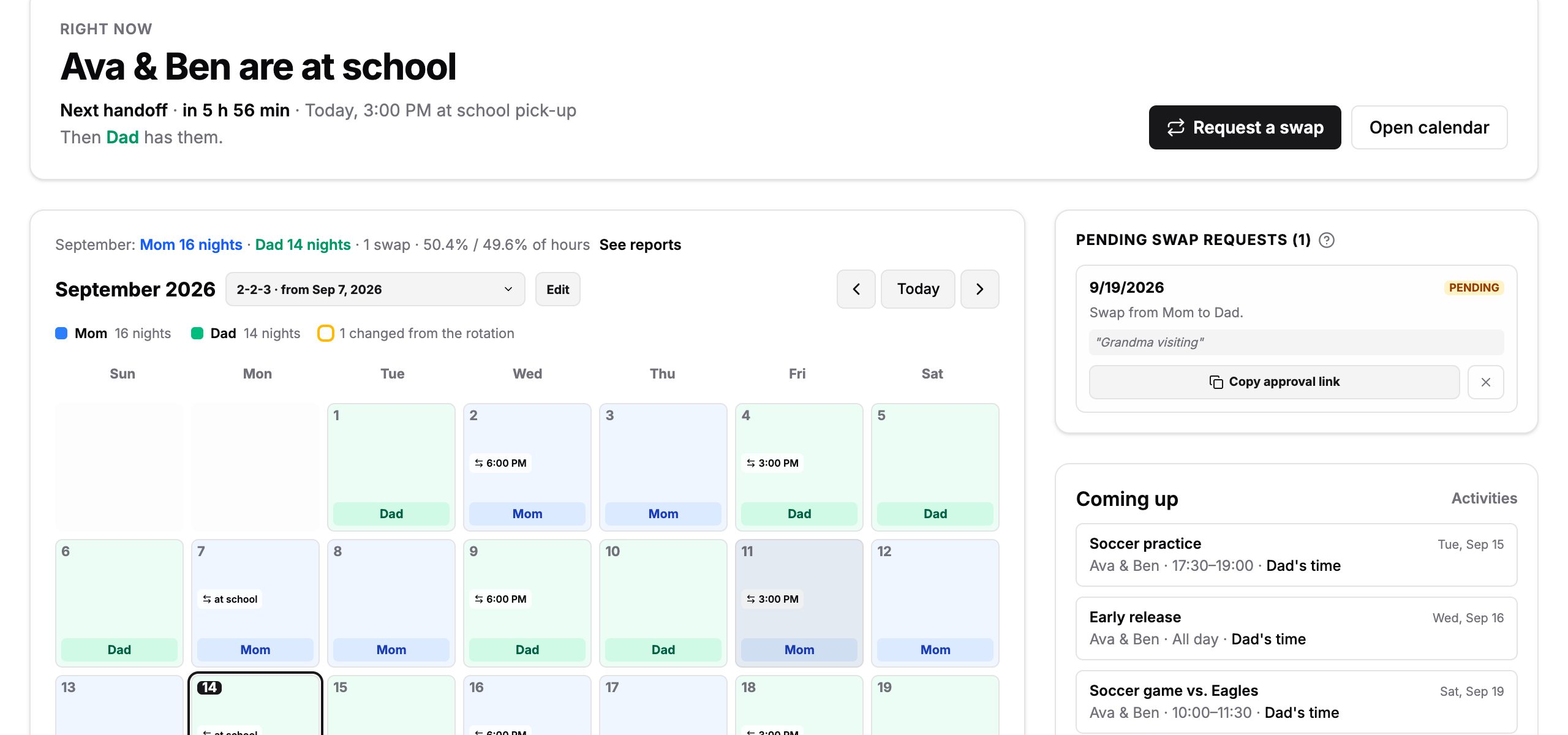1568x735 pixels.
Task: Expand the 2-2-3 rotation schedule dropdown
Action: point(375,289)
